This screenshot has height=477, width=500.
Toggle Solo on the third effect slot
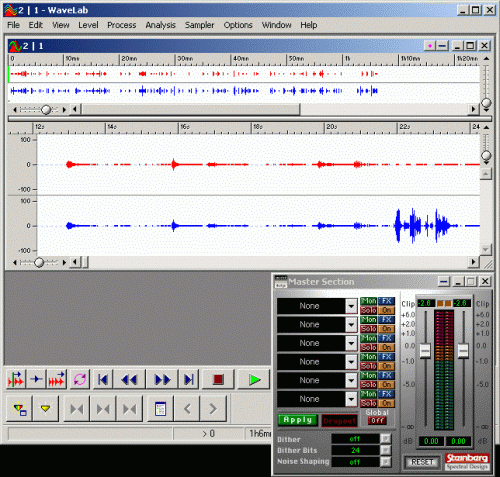point(369,348)
